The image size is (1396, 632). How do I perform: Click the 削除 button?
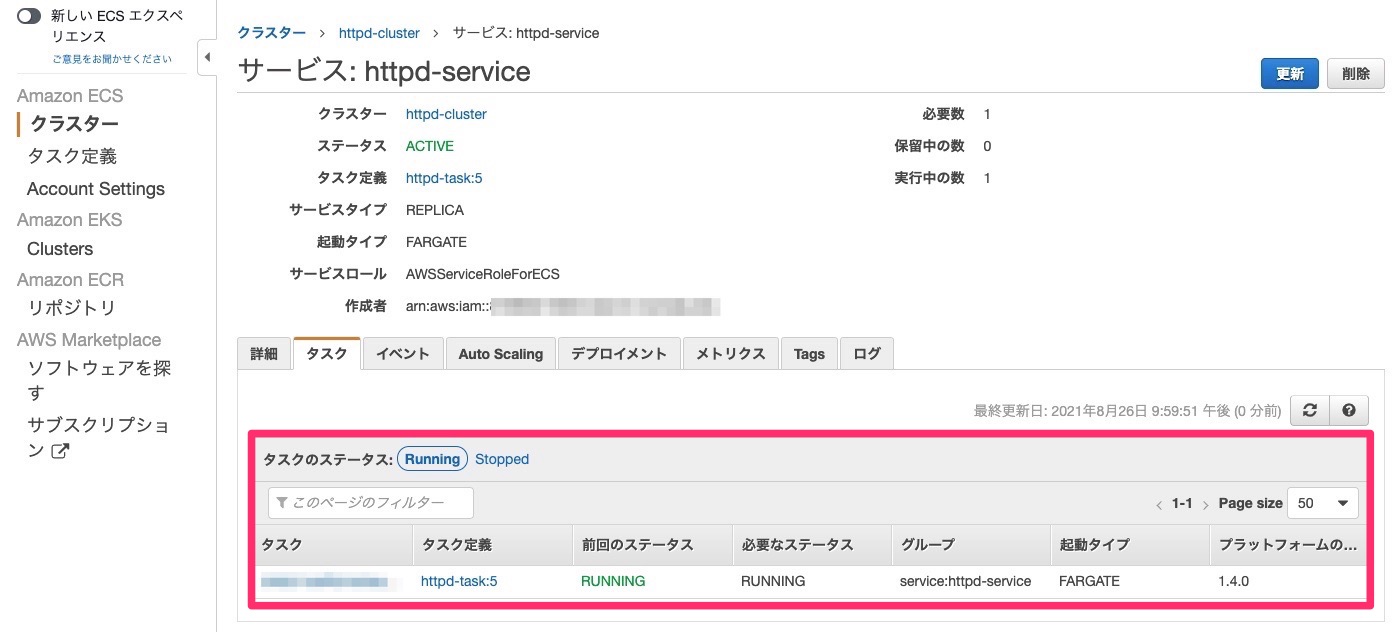tap(1355, 73)
